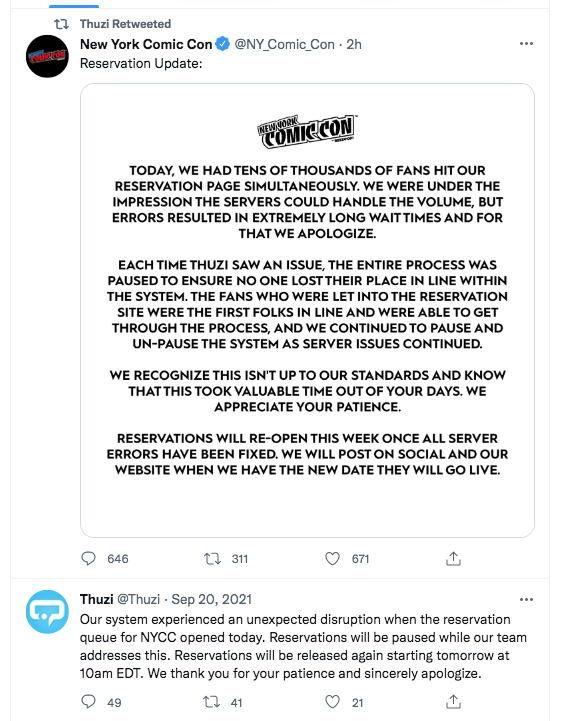Open New York Comic Con profile avatar
The image size is (577, 721).
pos(47,56)
